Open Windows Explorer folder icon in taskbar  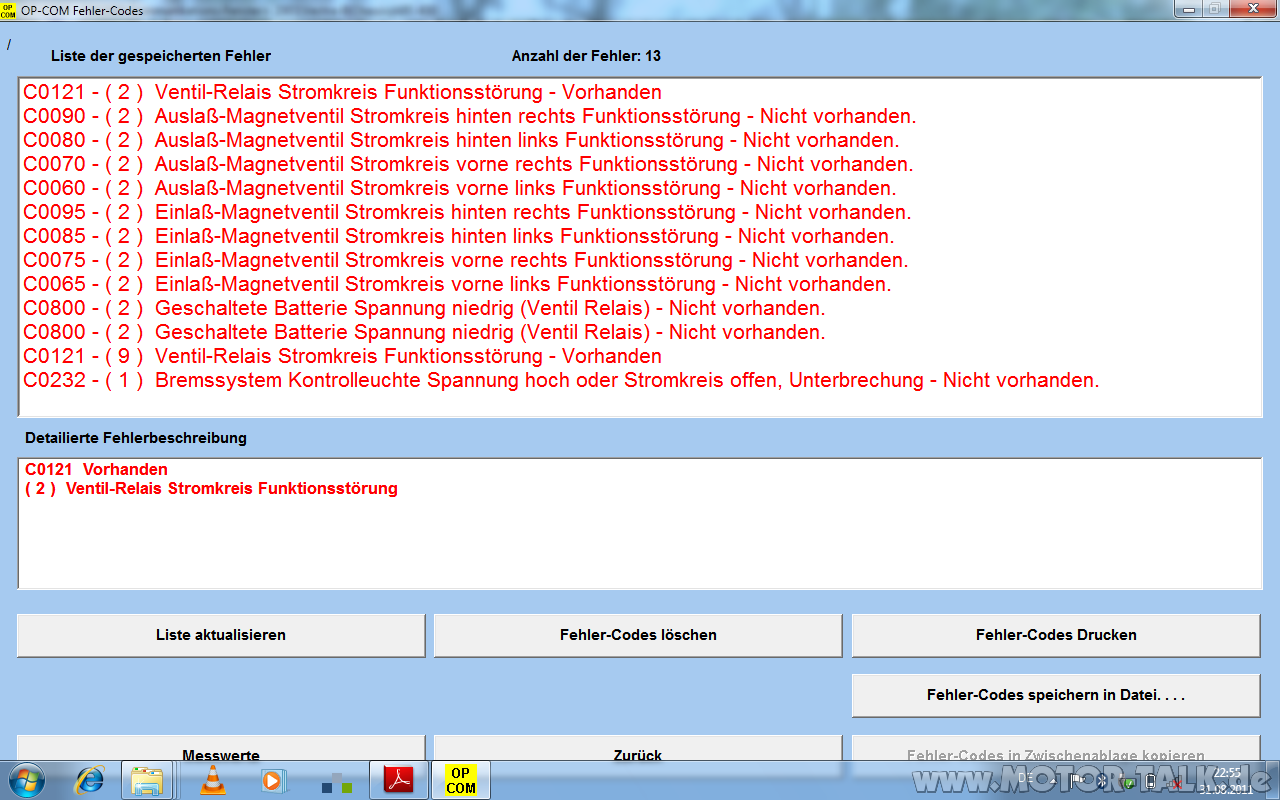pyautogui.click(x=148, y=780)
